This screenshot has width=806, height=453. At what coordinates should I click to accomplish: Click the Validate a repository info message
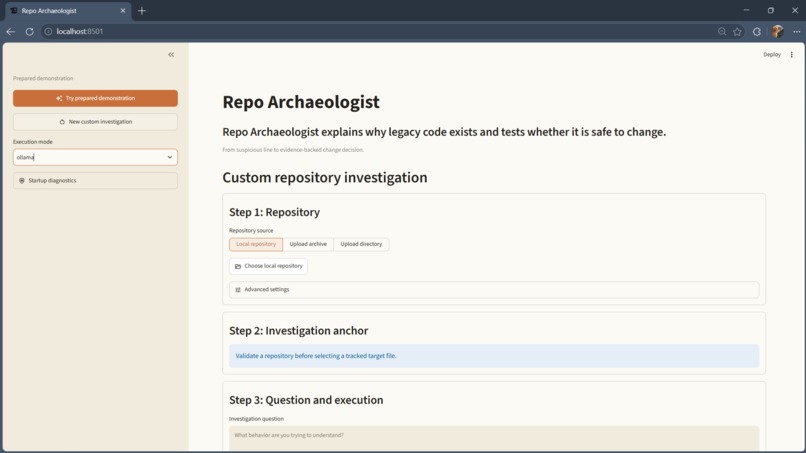494,356
